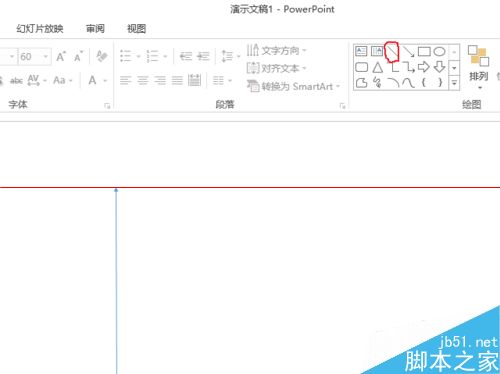Center the paragraph text
Image resolution: width=500 pixels, height=374 pixels.
pos(143,80)
